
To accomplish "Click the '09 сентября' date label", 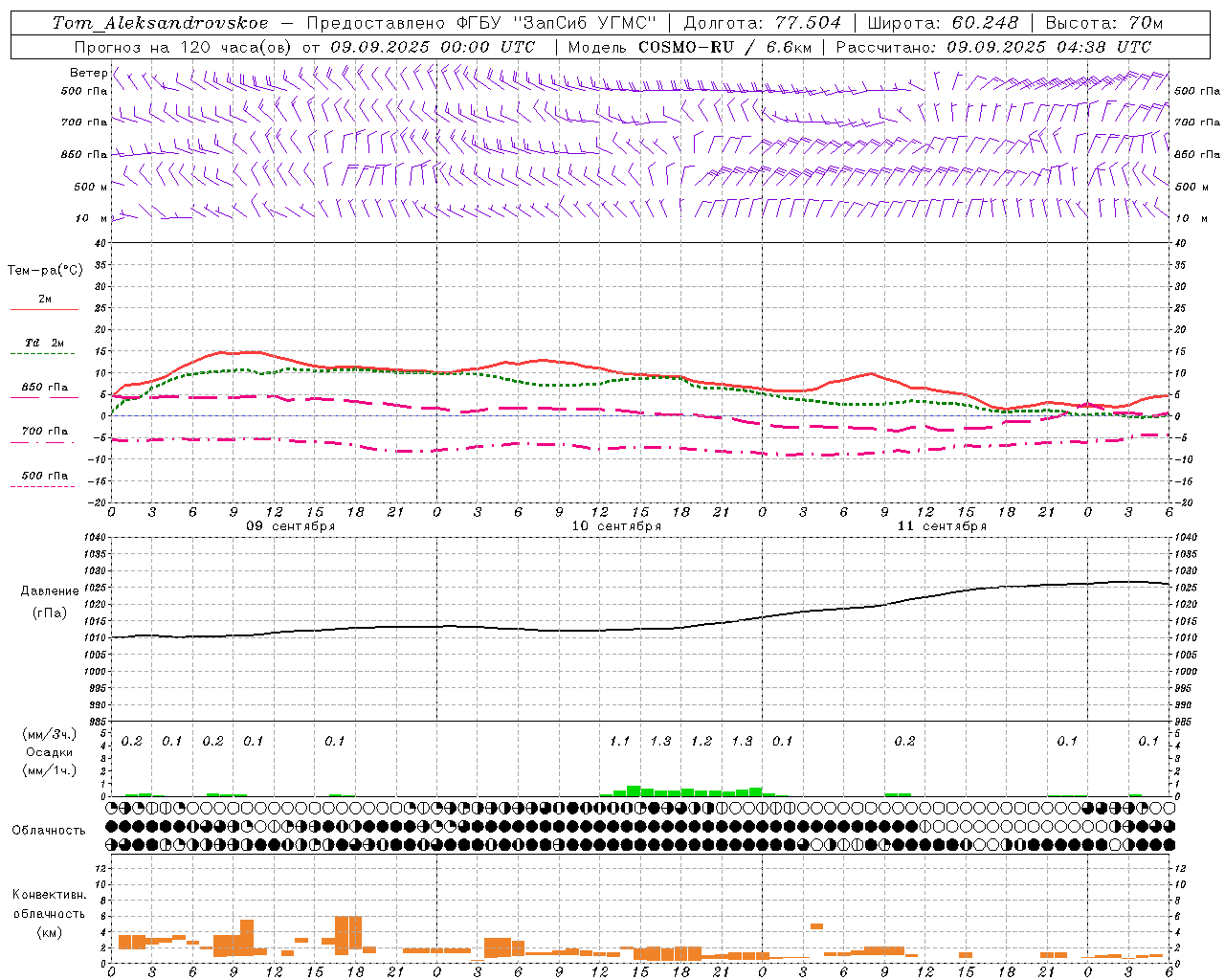I will pyautogui.click(x=291, y=526).
